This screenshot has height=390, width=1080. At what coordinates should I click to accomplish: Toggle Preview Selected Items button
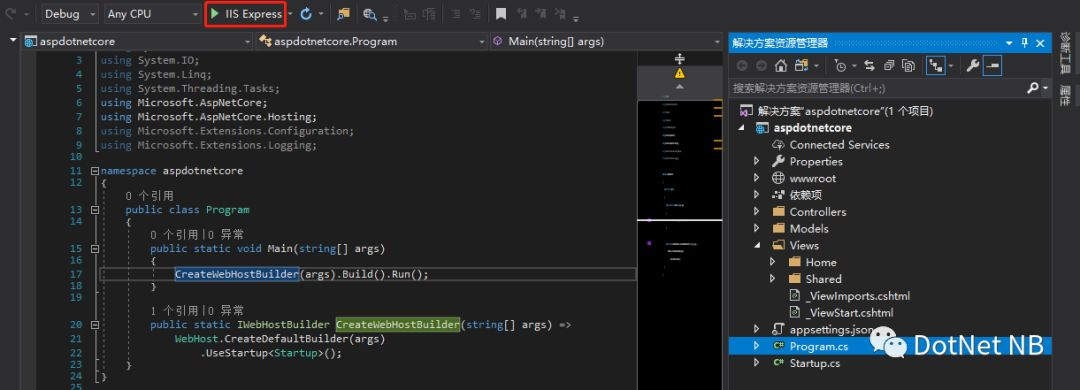click(x=993, y=65)
